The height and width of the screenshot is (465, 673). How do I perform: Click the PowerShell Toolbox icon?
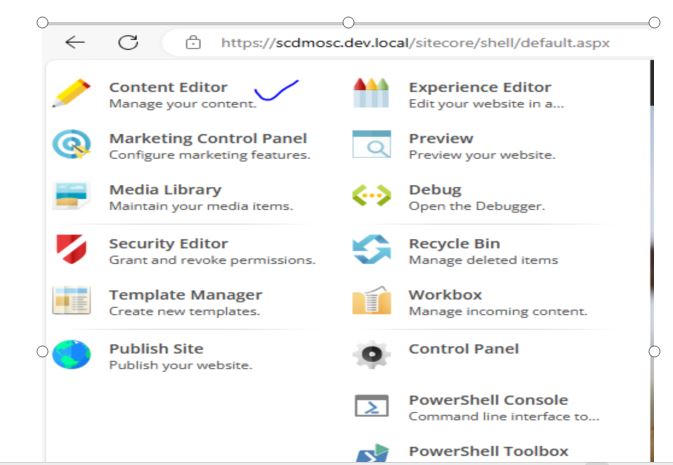tap(371, 453)
